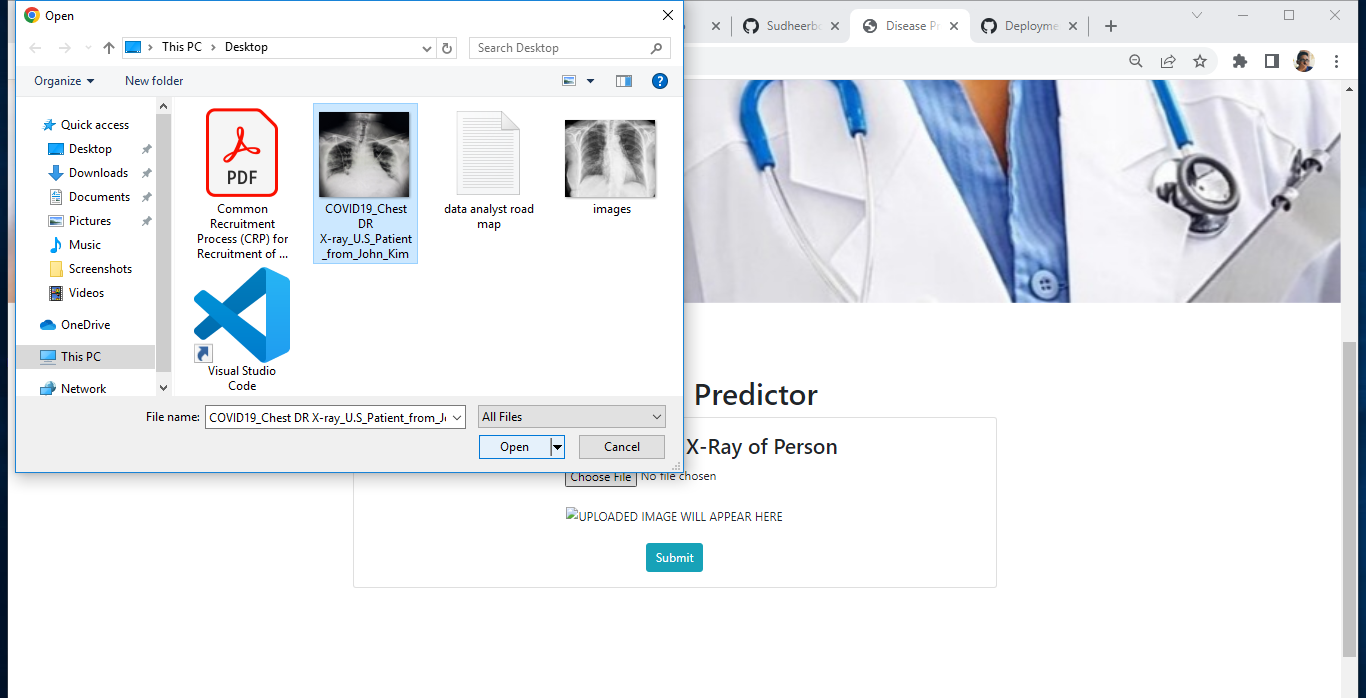Screen dimensions: 1366x698
Task: Bookmark the page with the star icon
Action: tap(1200, 61)
